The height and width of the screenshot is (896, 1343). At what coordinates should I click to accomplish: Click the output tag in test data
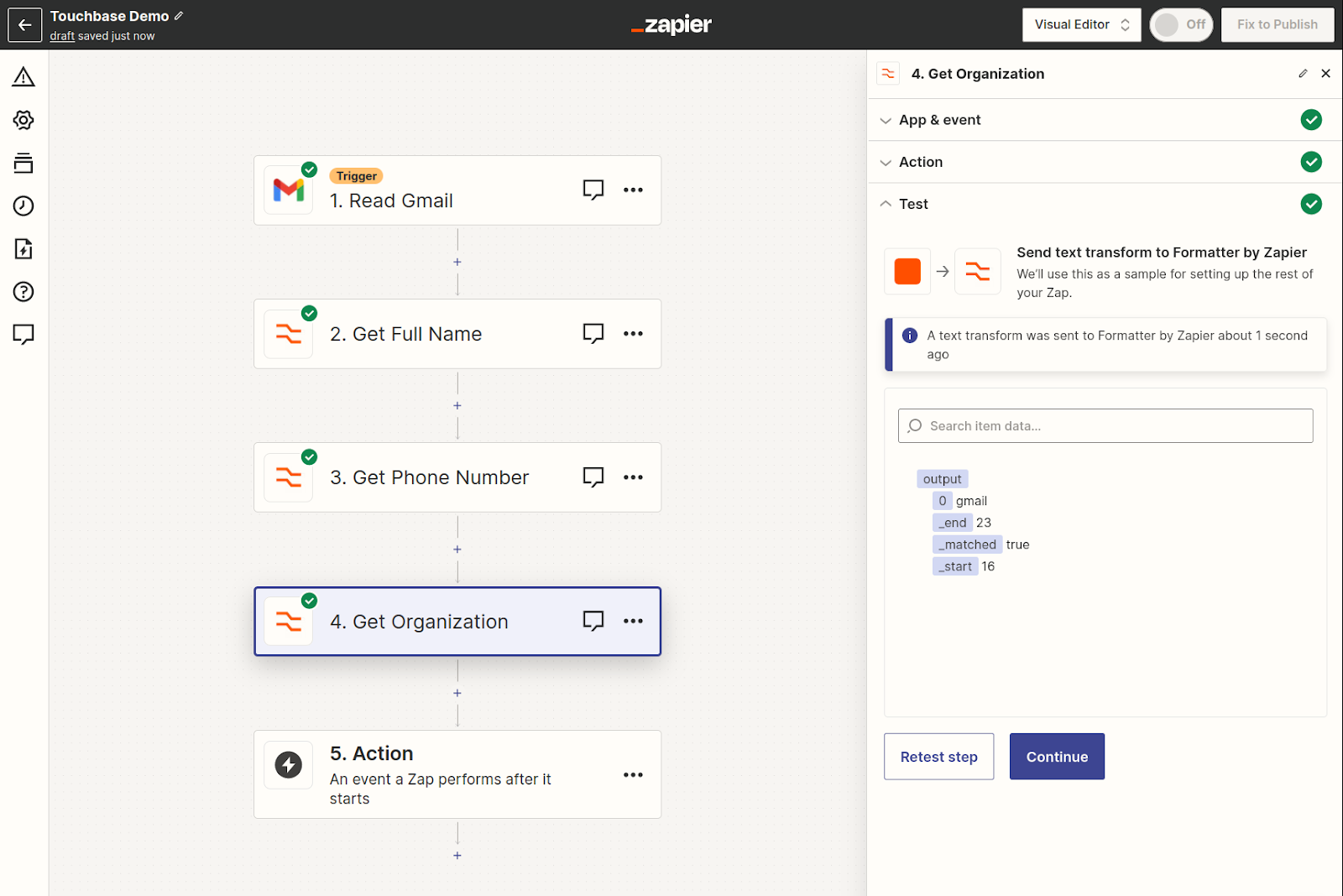[943, 479]
